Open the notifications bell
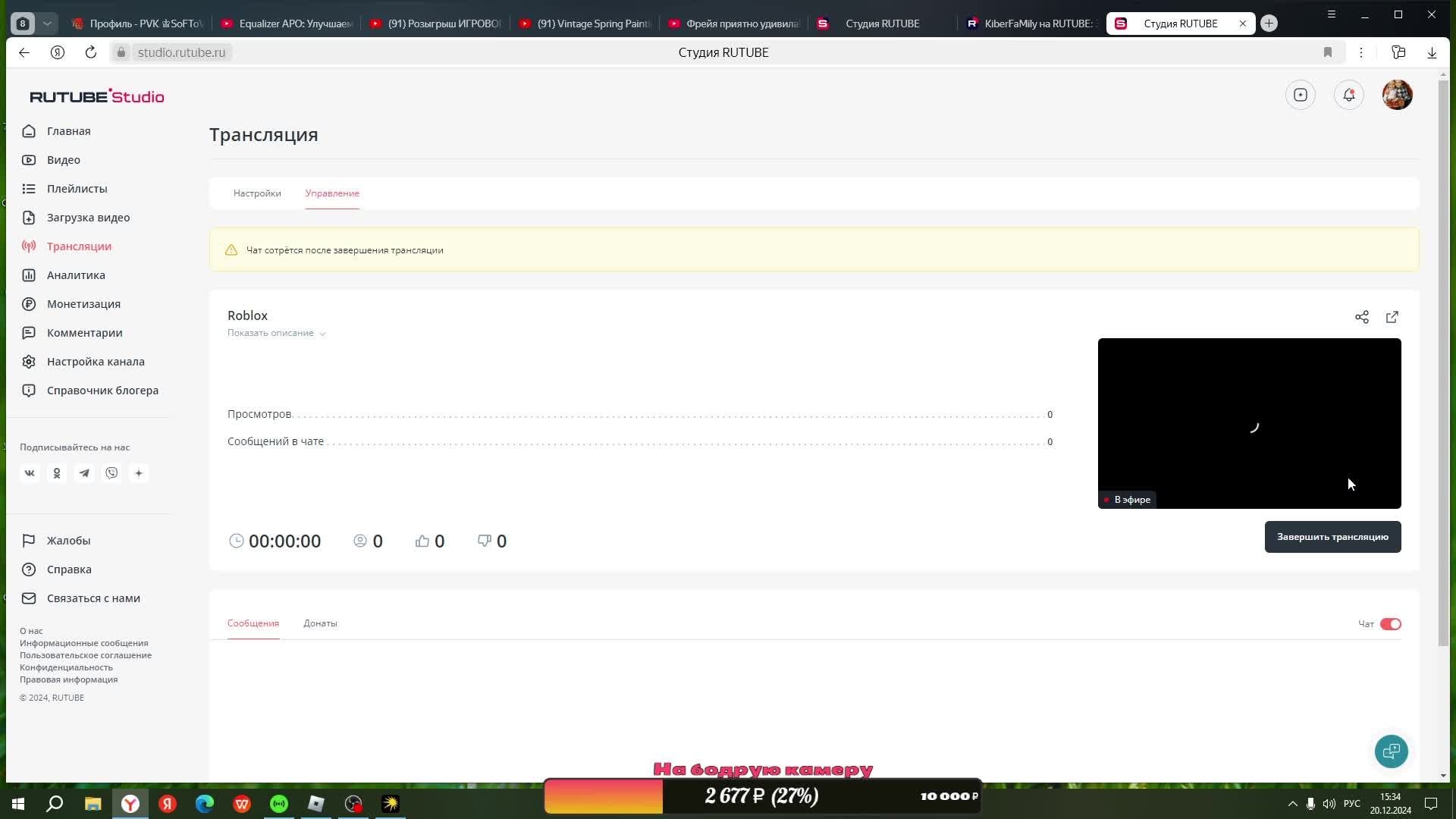Screen dimensions: 1456x819 tap(1349, 95)
